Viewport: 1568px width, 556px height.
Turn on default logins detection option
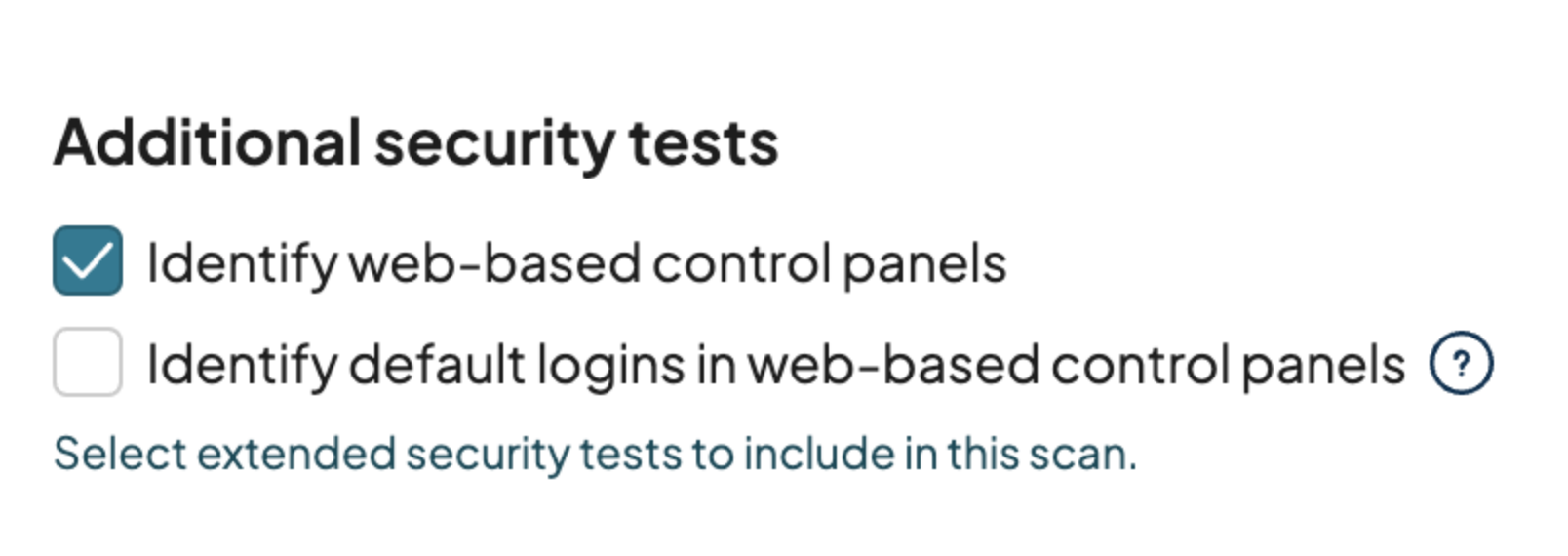click(88, 362)
